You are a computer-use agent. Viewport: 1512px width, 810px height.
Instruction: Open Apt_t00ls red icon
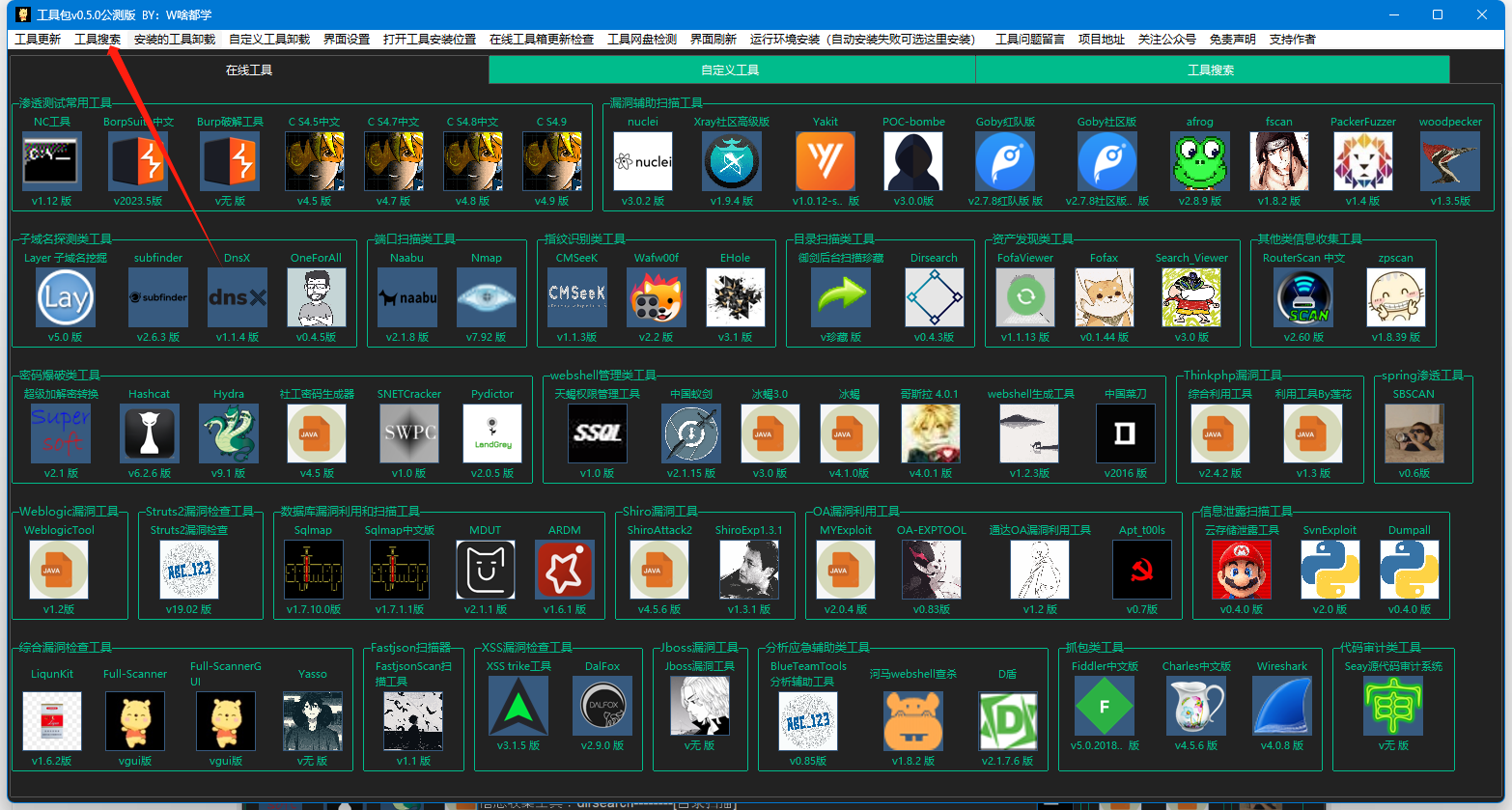click(1142, 570)
